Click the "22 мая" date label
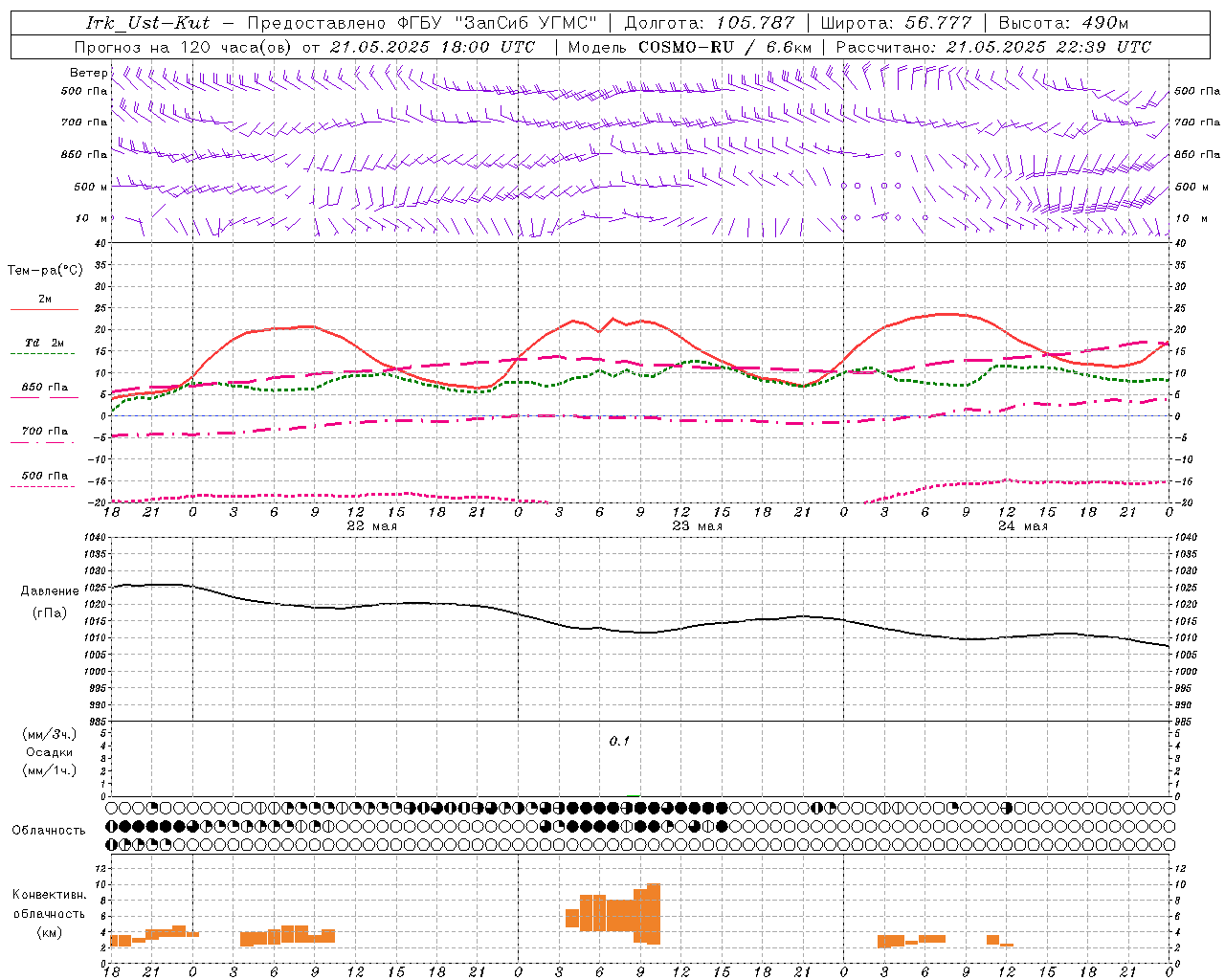 click(x=371, y=526)
